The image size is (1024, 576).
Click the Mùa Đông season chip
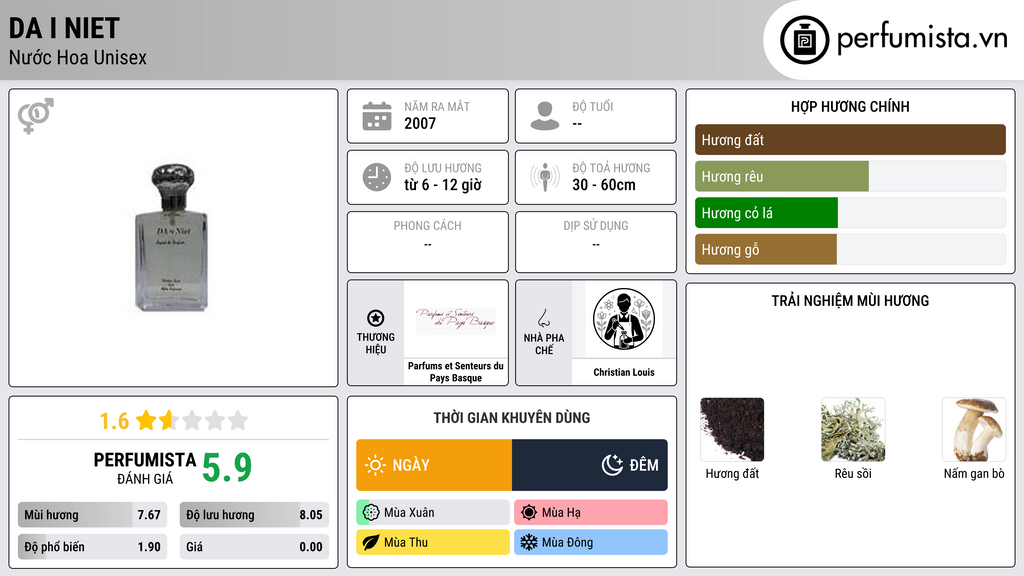[591, 542]
